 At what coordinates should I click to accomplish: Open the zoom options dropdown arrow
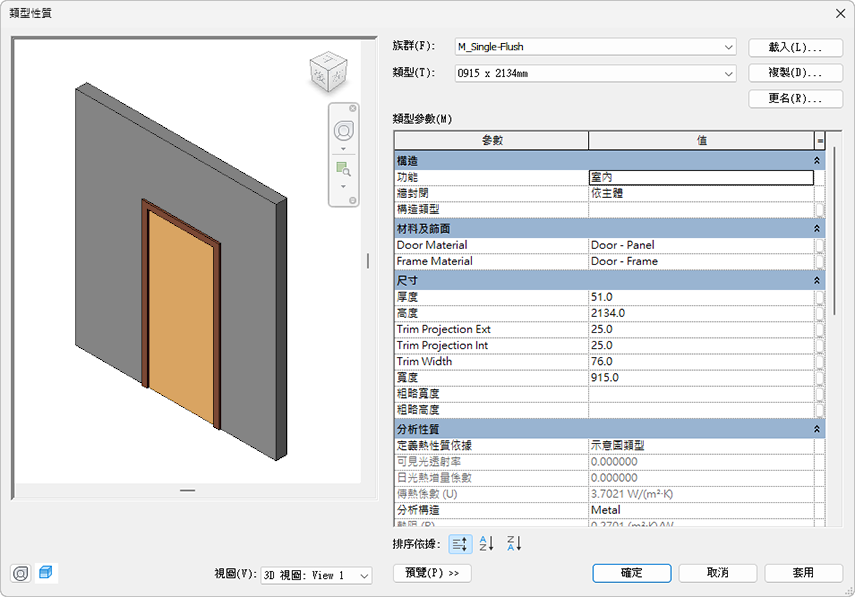[x=344, y=186]
